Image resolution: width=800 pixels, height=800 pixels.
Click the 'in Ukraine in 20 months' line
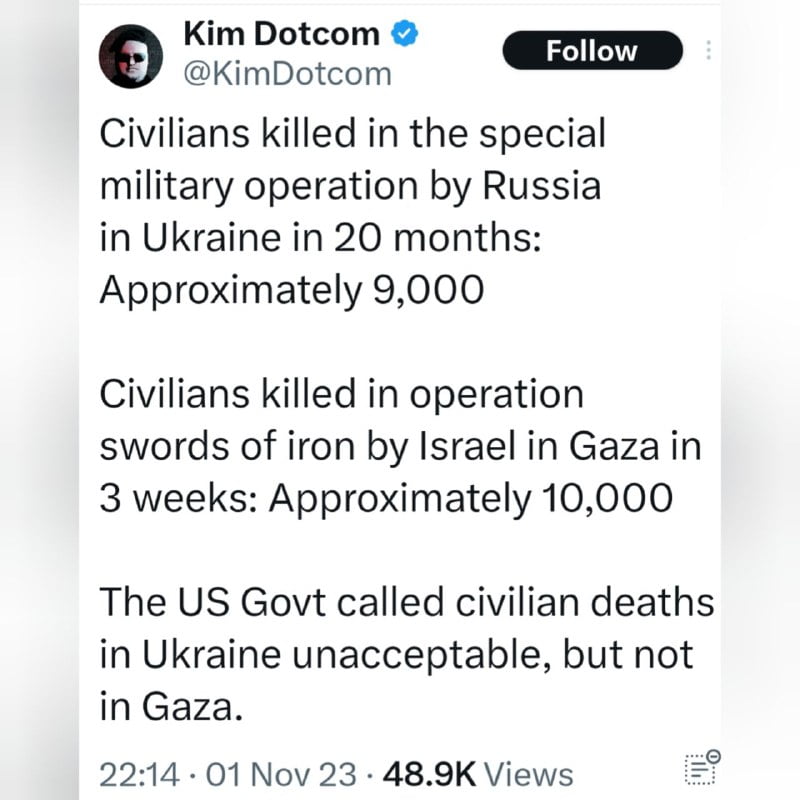click(x=321, y=238)
